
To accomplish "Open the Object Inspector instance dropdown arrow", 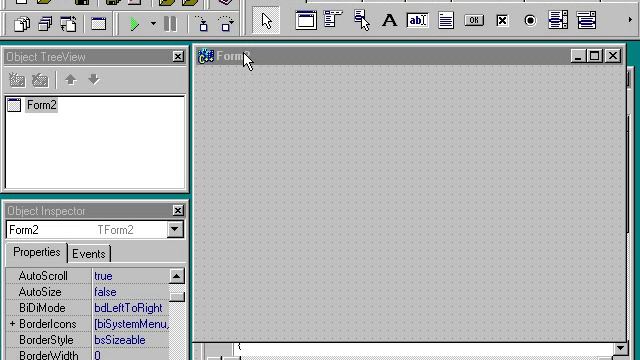I will [175, 229].
